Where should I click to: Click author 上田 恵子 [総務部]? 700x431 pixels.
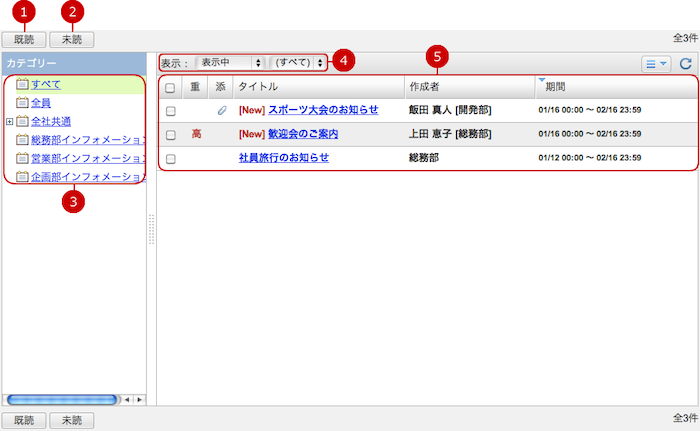(450, 134)
